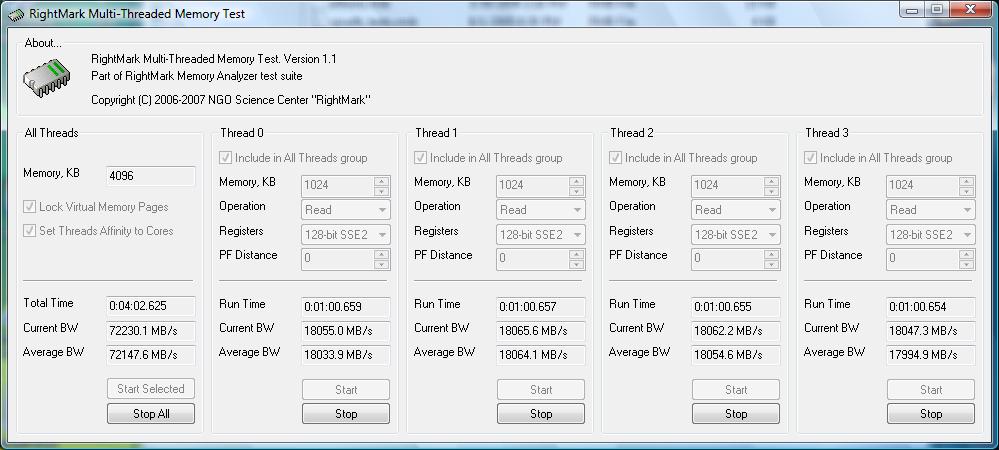Click Thread 0 Start button
Viewport: 999px width, 450px height.
pos(346,389)
